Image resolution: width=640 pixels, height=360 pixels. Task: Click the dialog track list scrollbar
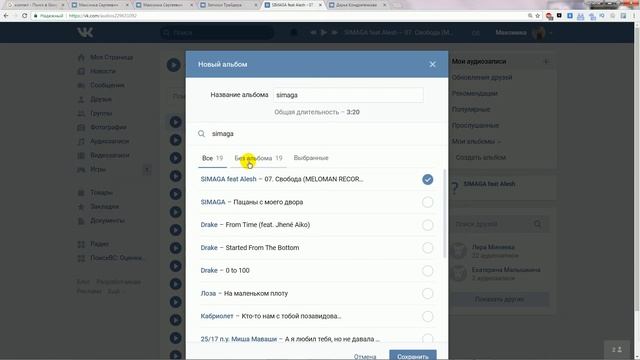point(444,214)
